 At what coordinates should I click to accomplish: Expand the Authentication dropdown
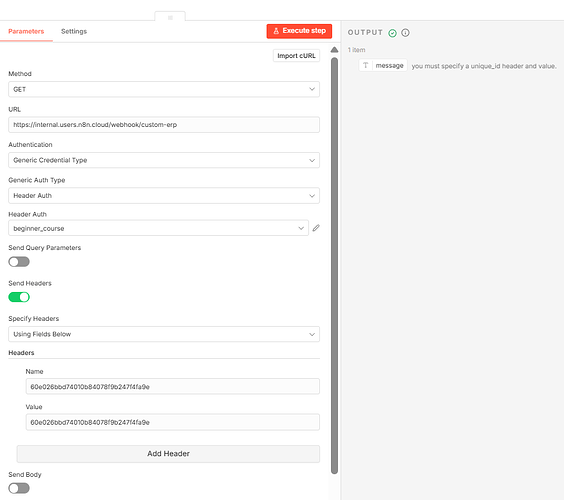click(164, 160)
